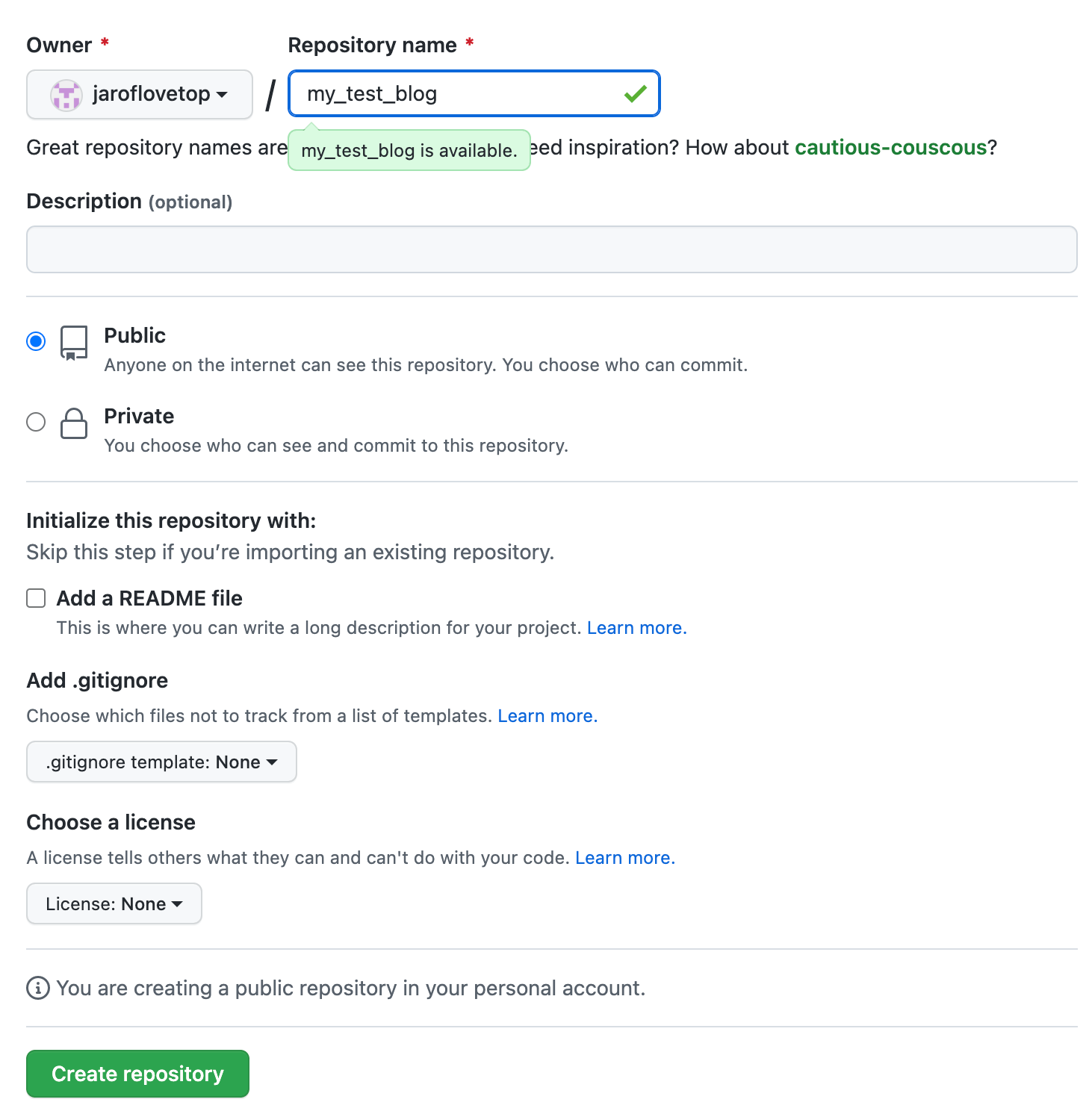This screenshot has height=1120, width=1089.
Task: Open the Owner jaroflovetop dropdown
Action: pos(140,94)
